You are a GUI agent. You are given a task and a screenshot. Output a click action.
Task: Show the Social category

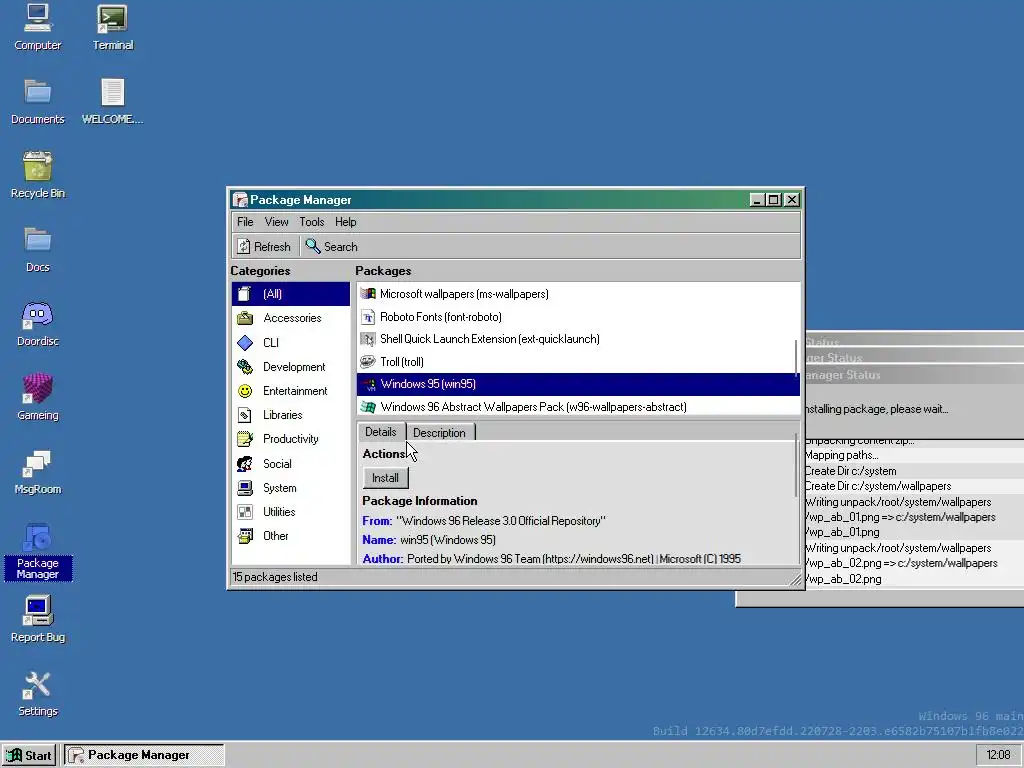(x=291, y=464)
